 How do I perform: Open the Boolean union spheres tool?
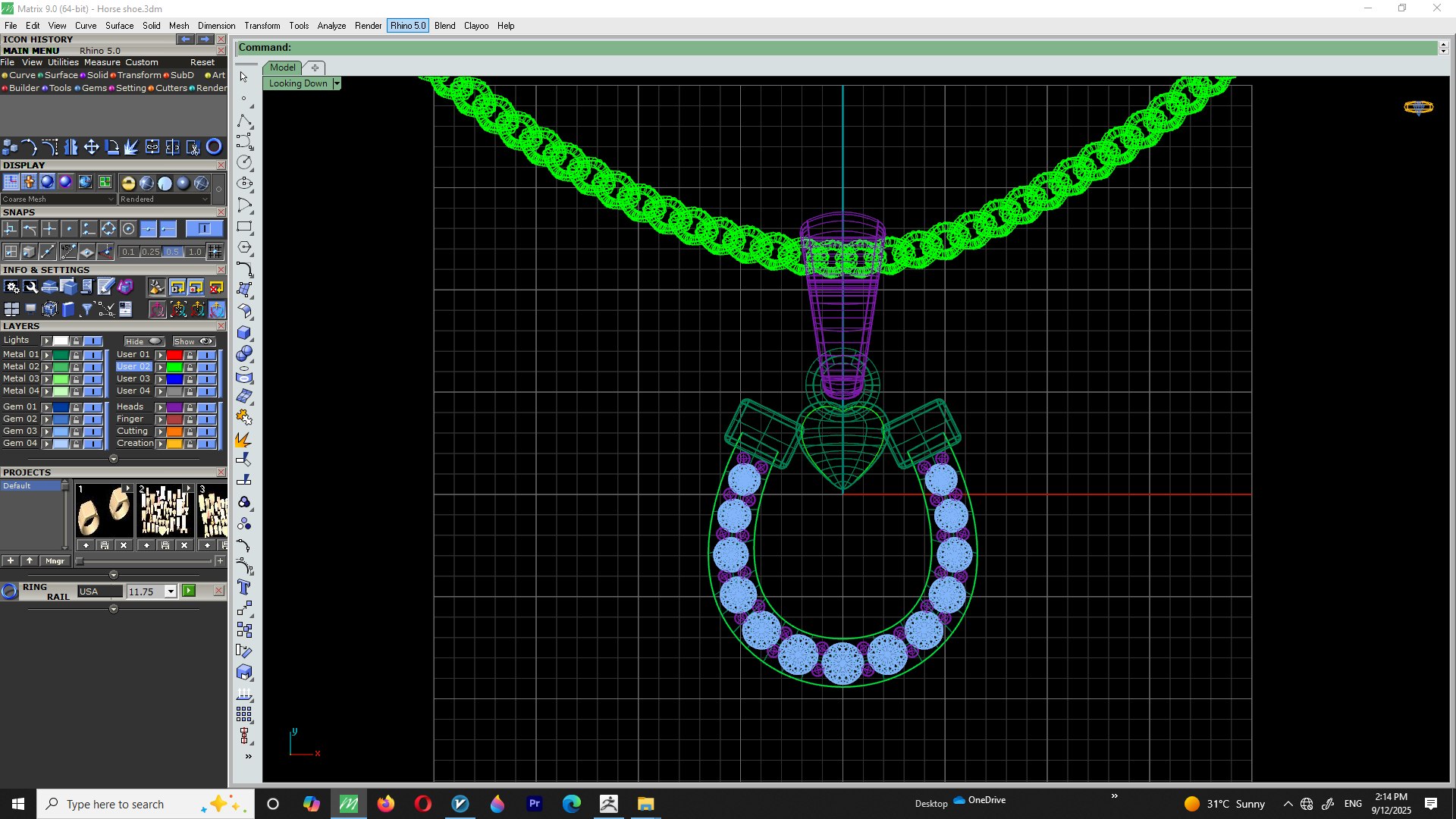(244, 353)
